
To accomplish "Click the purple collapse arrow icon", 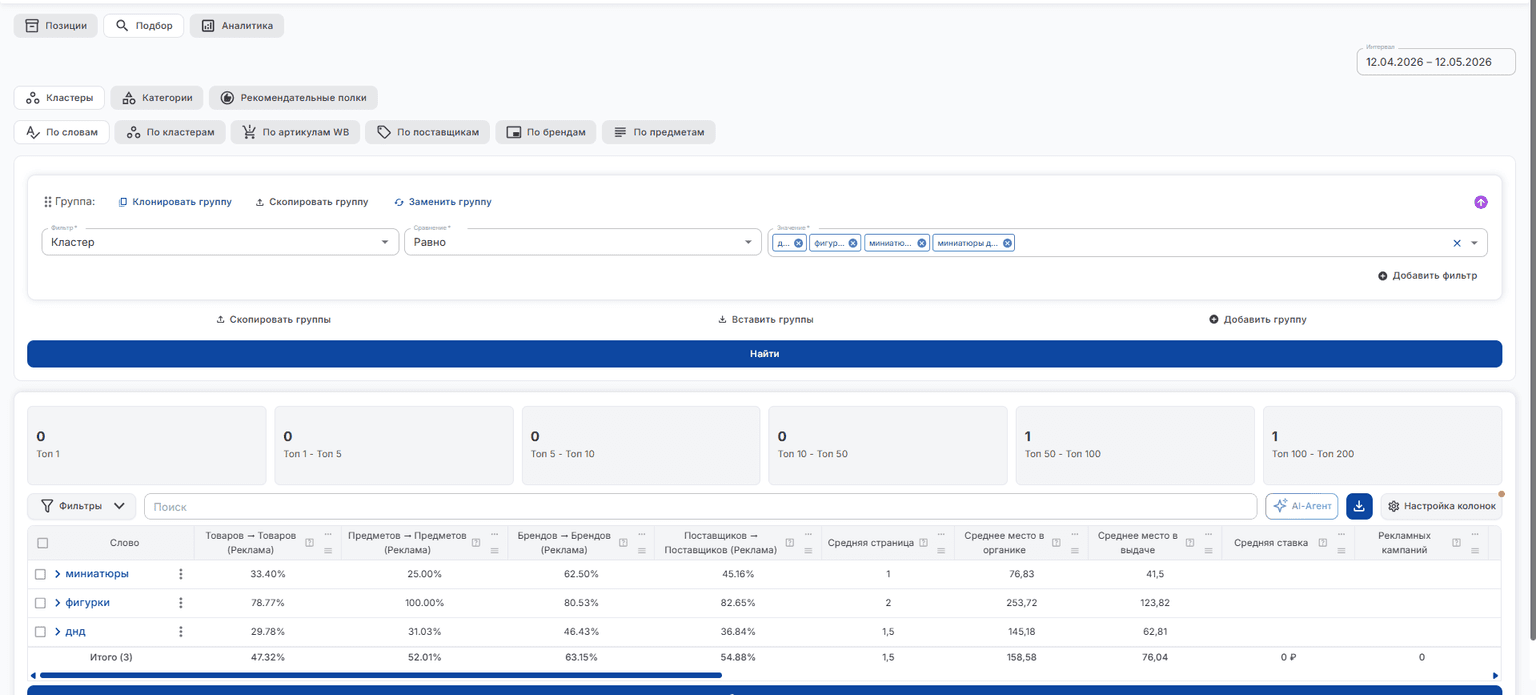I will pyautogui.click(x=1480, y=202).
